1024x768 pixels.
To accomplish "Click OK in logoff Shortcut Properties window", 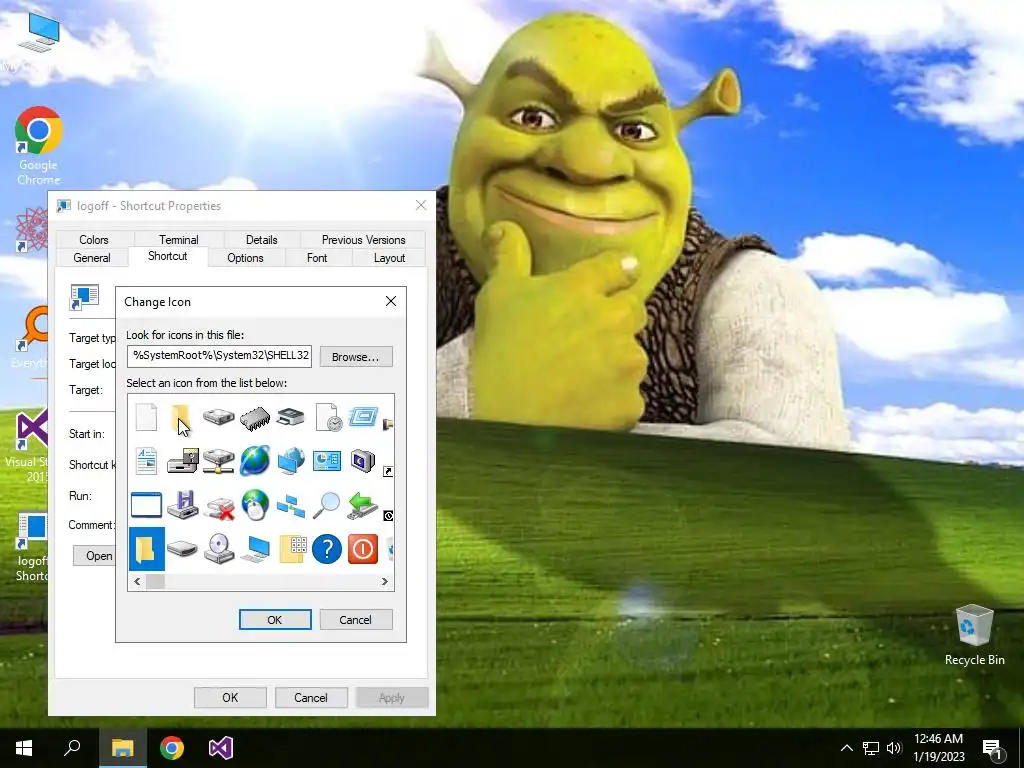I will point(230,697).
